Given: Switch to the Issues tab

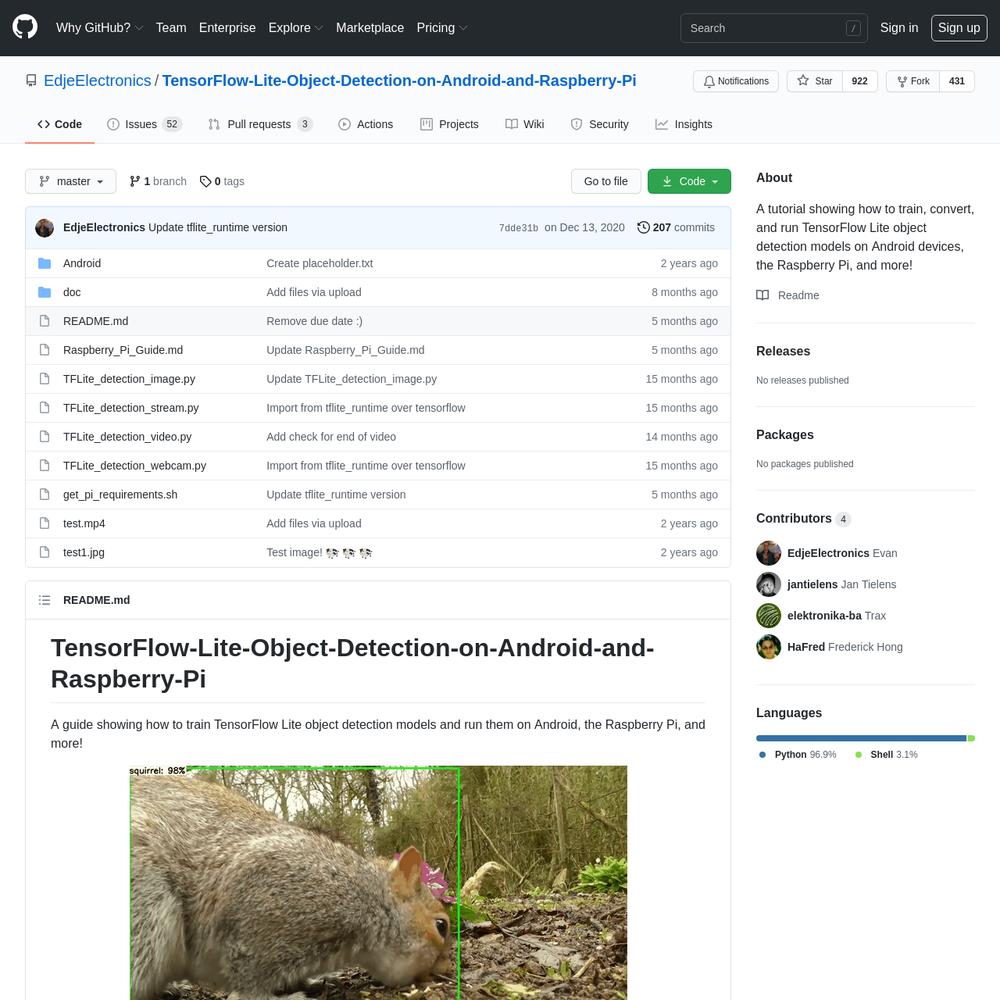Looking at the screenshot, I should pos(144,124).
